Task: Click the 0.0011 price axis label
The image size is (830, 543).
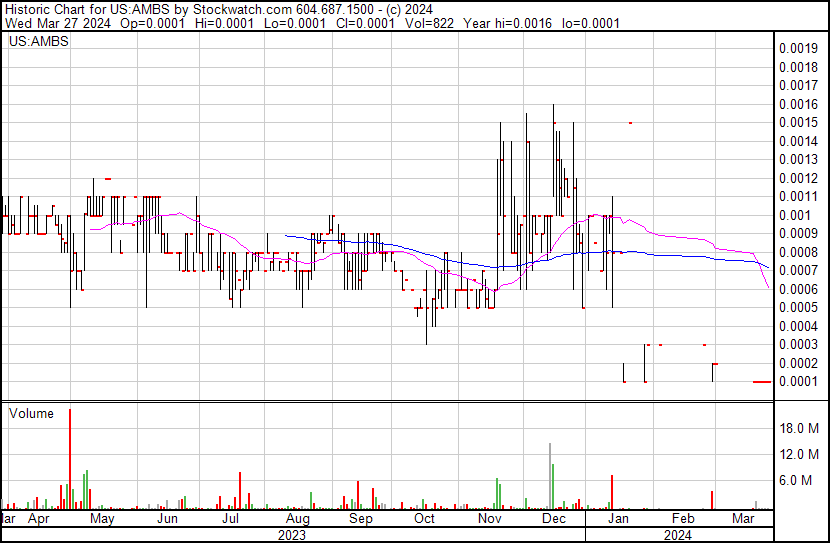Action: [x=798, y=197]
